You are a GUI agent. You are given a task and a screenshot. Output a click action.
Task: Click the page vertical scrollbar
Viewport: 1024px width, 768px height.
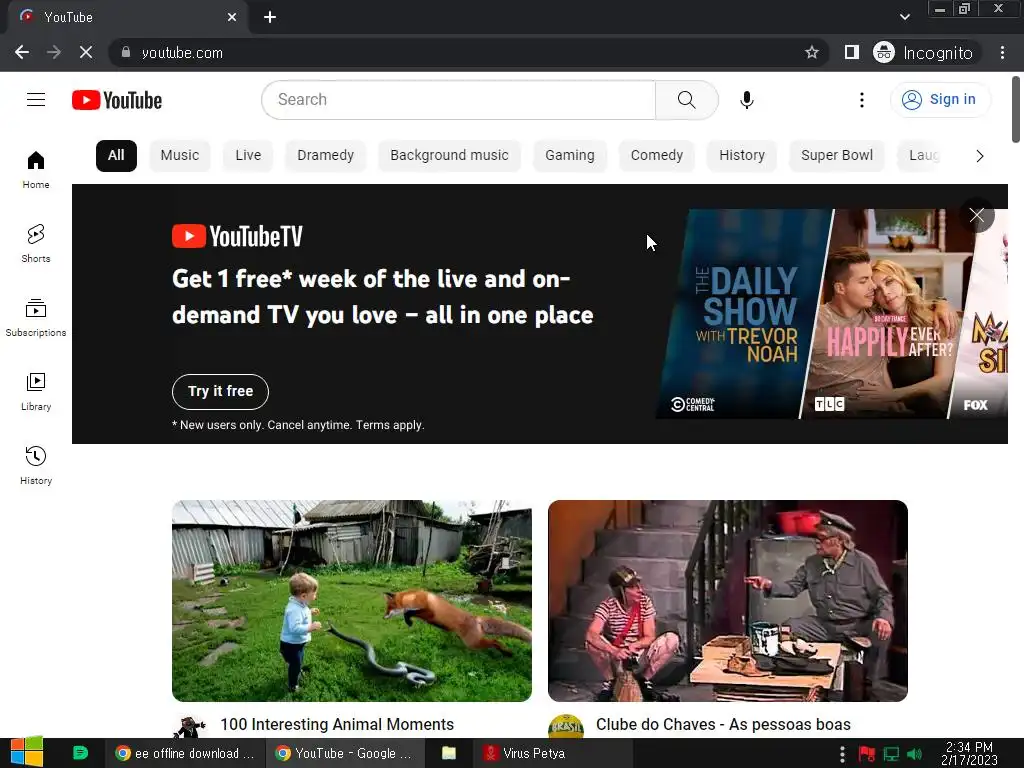tap(1016, 110)
